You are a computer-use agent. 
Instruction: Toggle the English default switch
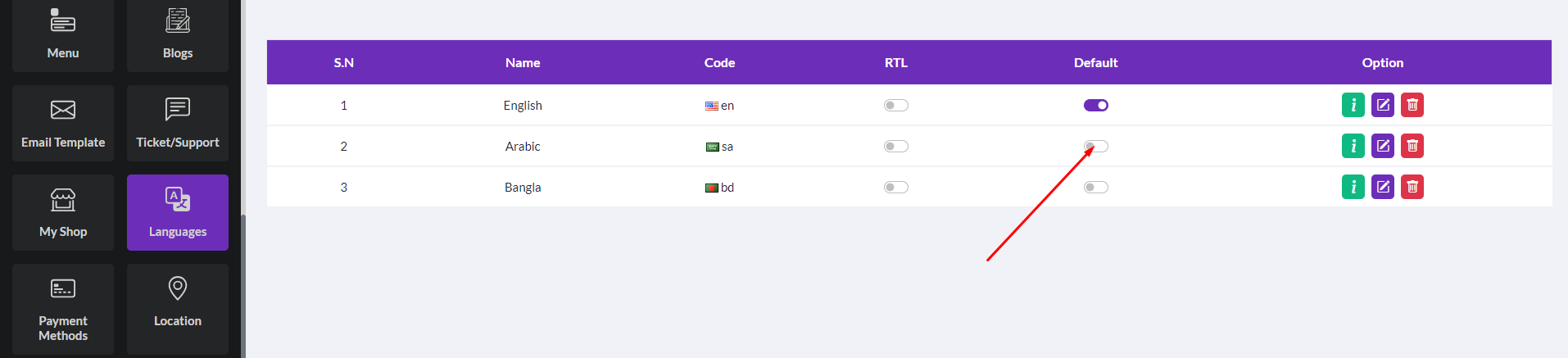click(x=1095, y=105)
